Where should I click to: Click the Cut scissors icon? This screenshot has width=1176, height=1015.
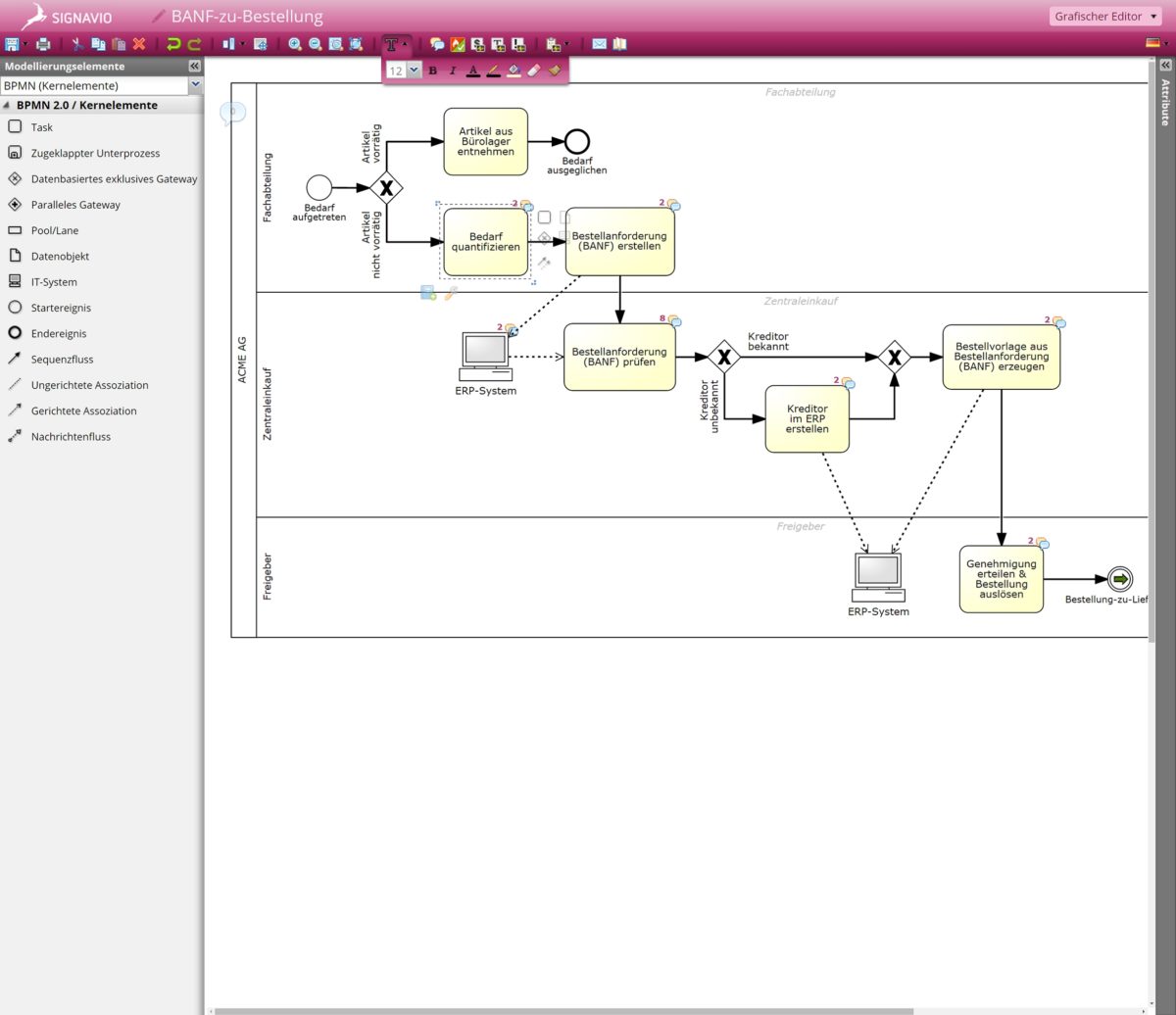[x=77, y=44]
